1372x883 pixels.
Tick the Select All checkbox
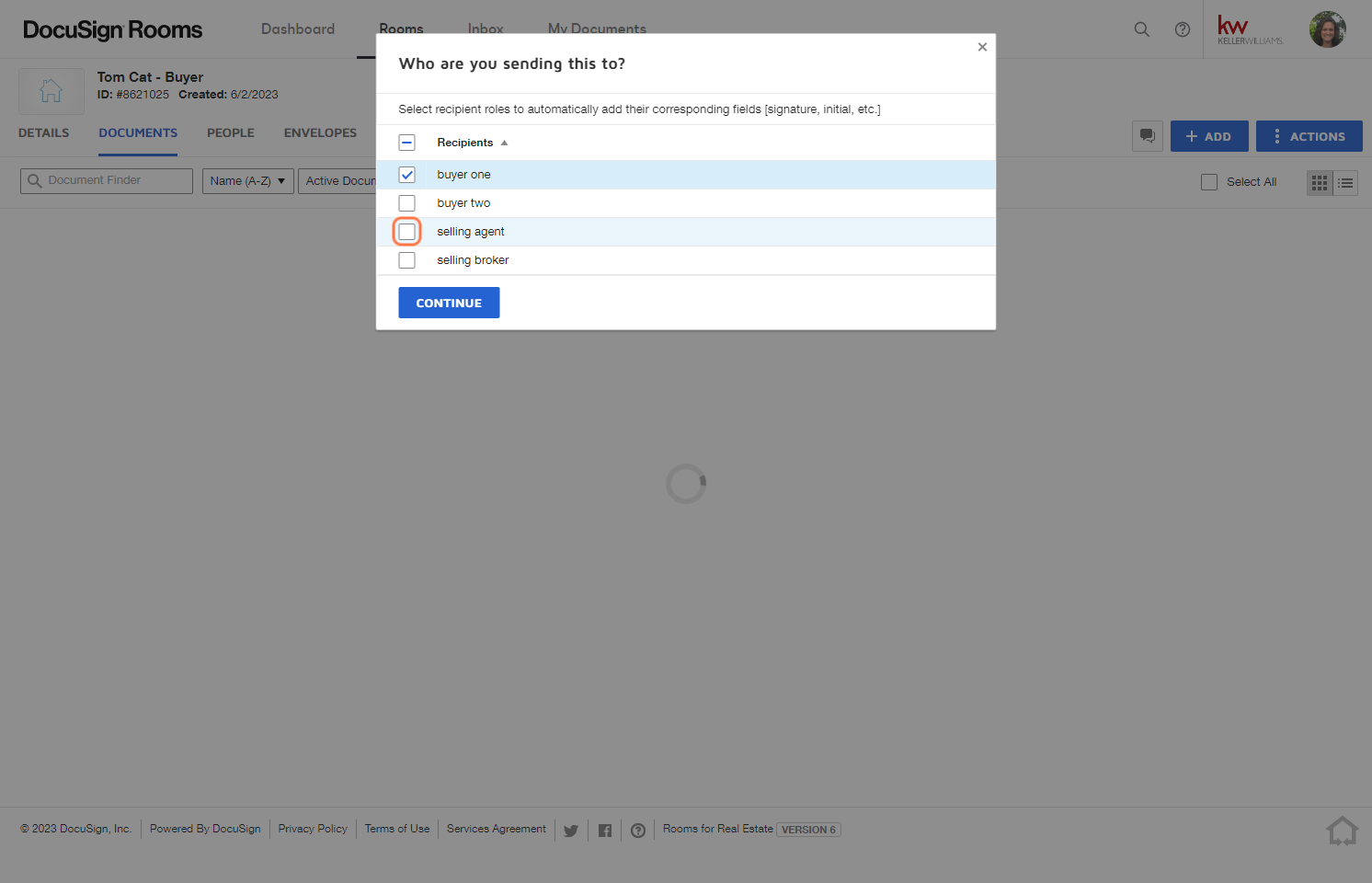click(1209, 182)
